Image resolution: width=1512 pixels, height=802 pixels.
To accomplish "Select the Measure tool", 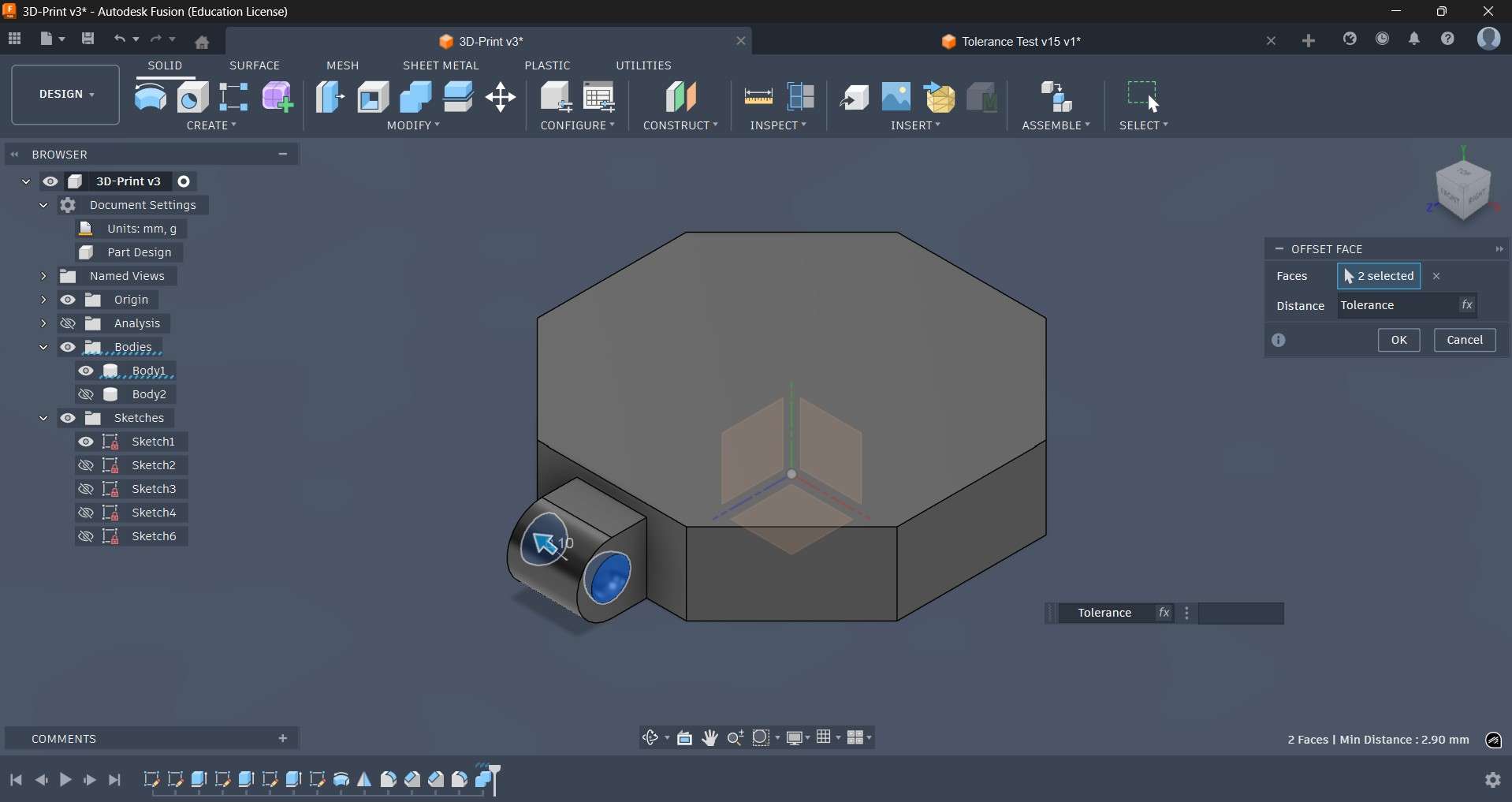I will pyautogui.click(x=759, y=98).
